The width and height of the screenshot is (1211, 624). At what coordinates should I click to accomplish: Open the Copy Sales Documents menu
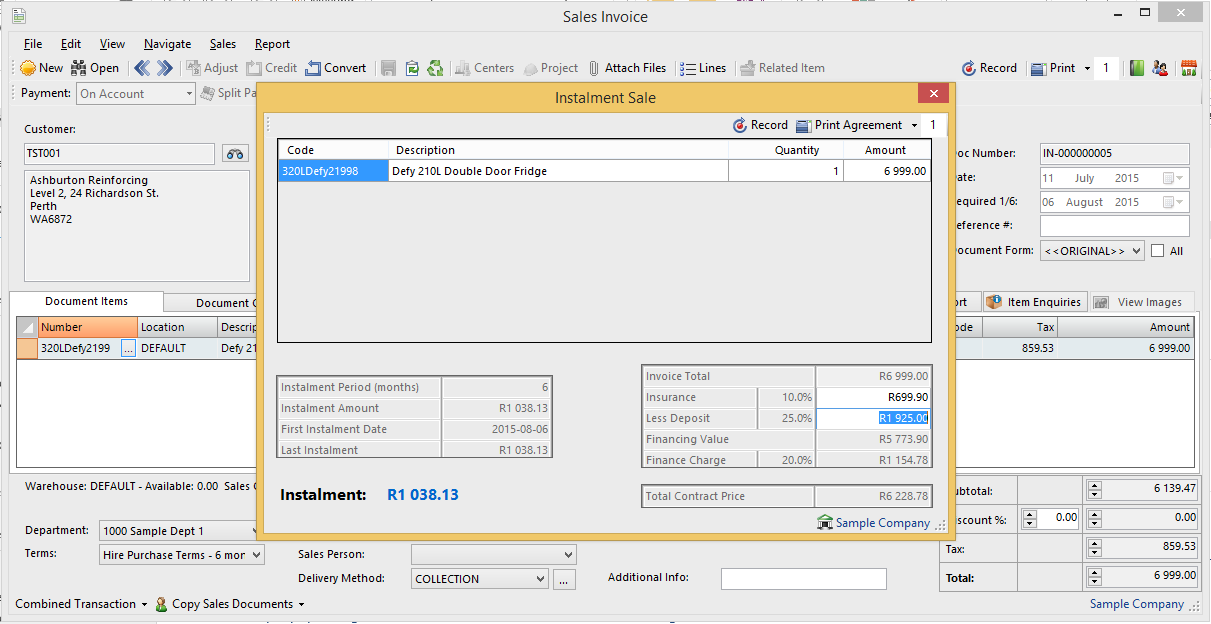pyautogui.click(x=231, y=604)
